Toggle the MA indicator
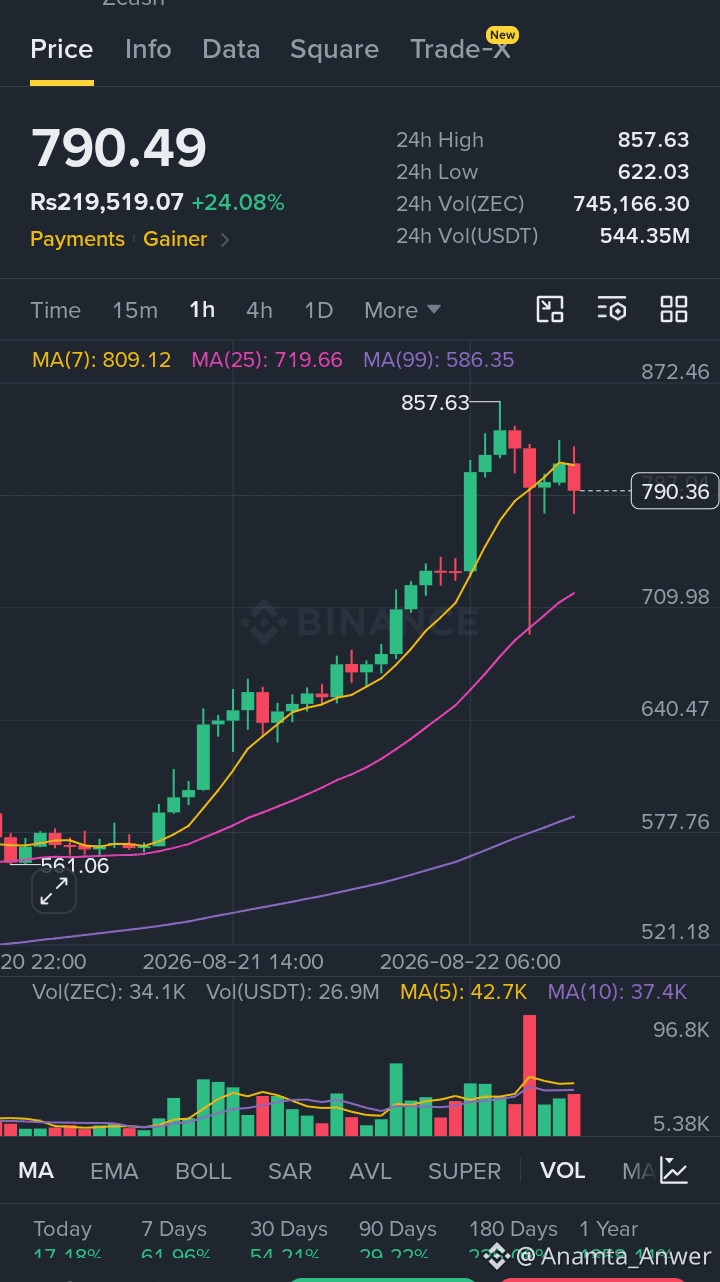Viewport: 720px width, 1282px height. pyautogui.click(x=36, y=1170)
